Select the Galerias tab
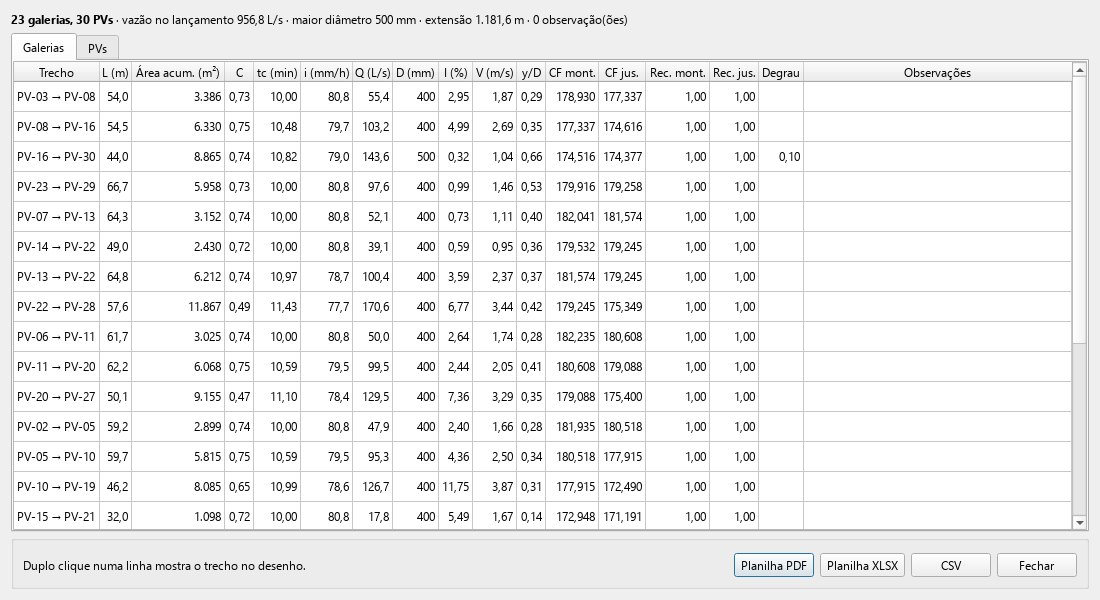Viewport: 1100px width, 600px height. [43, 48]
